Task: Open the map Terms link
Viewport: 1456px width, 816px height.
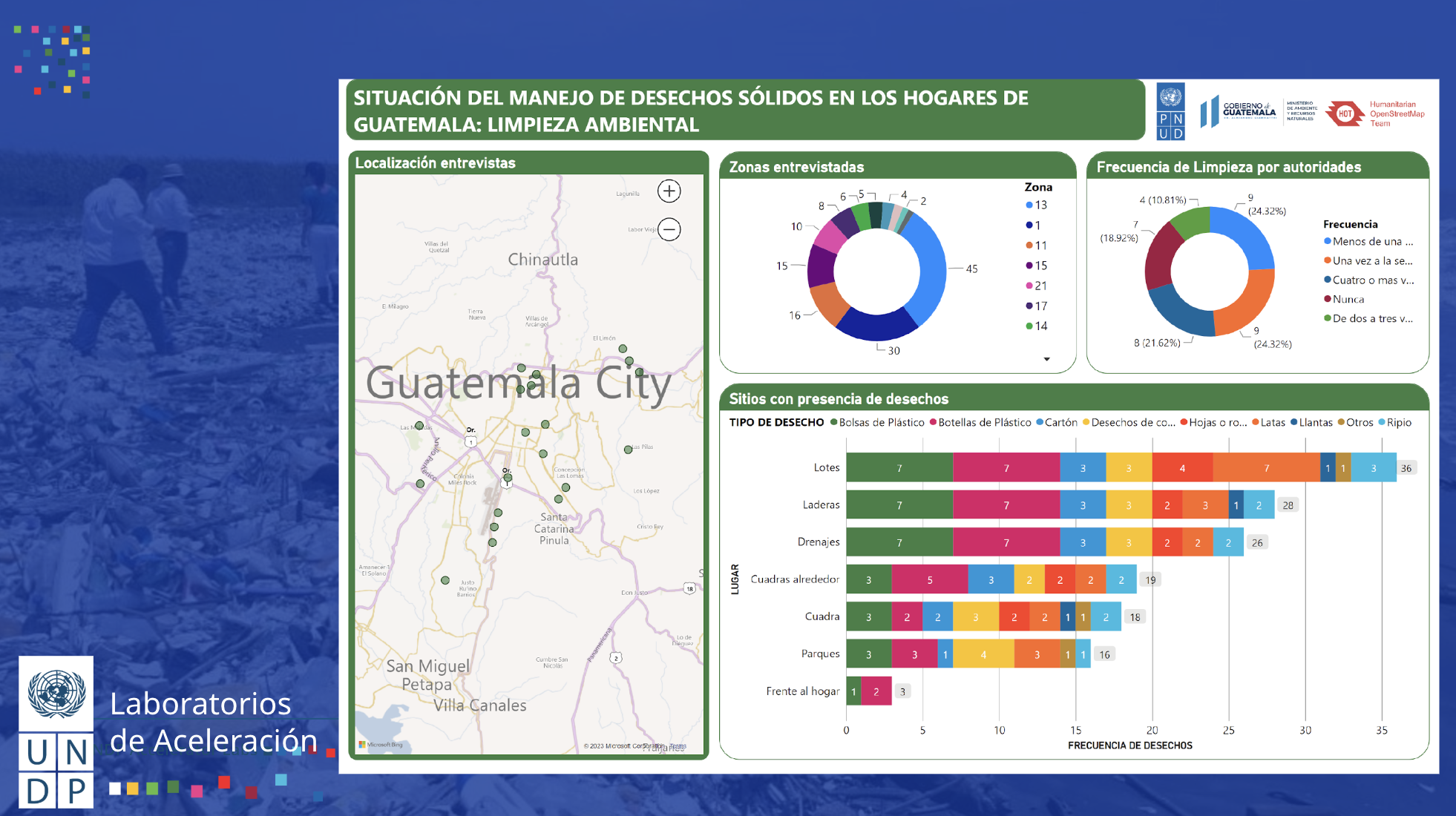Action: pos(678,746)
